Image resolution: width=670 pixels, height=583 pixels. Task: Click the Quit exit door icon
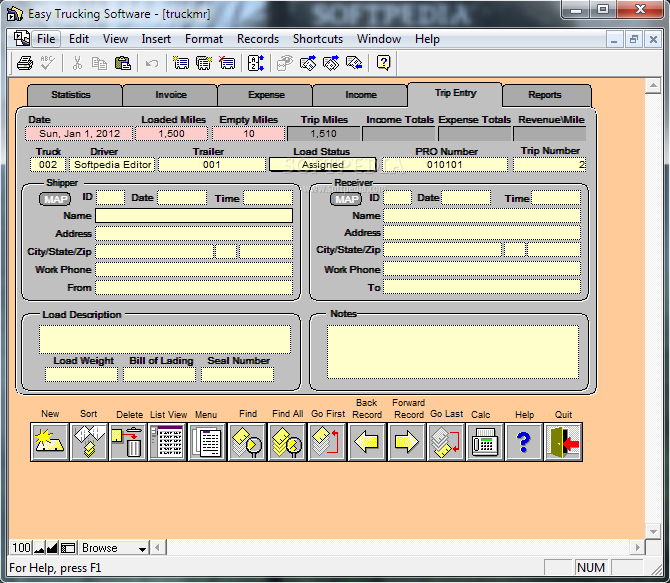coord(563,442)
